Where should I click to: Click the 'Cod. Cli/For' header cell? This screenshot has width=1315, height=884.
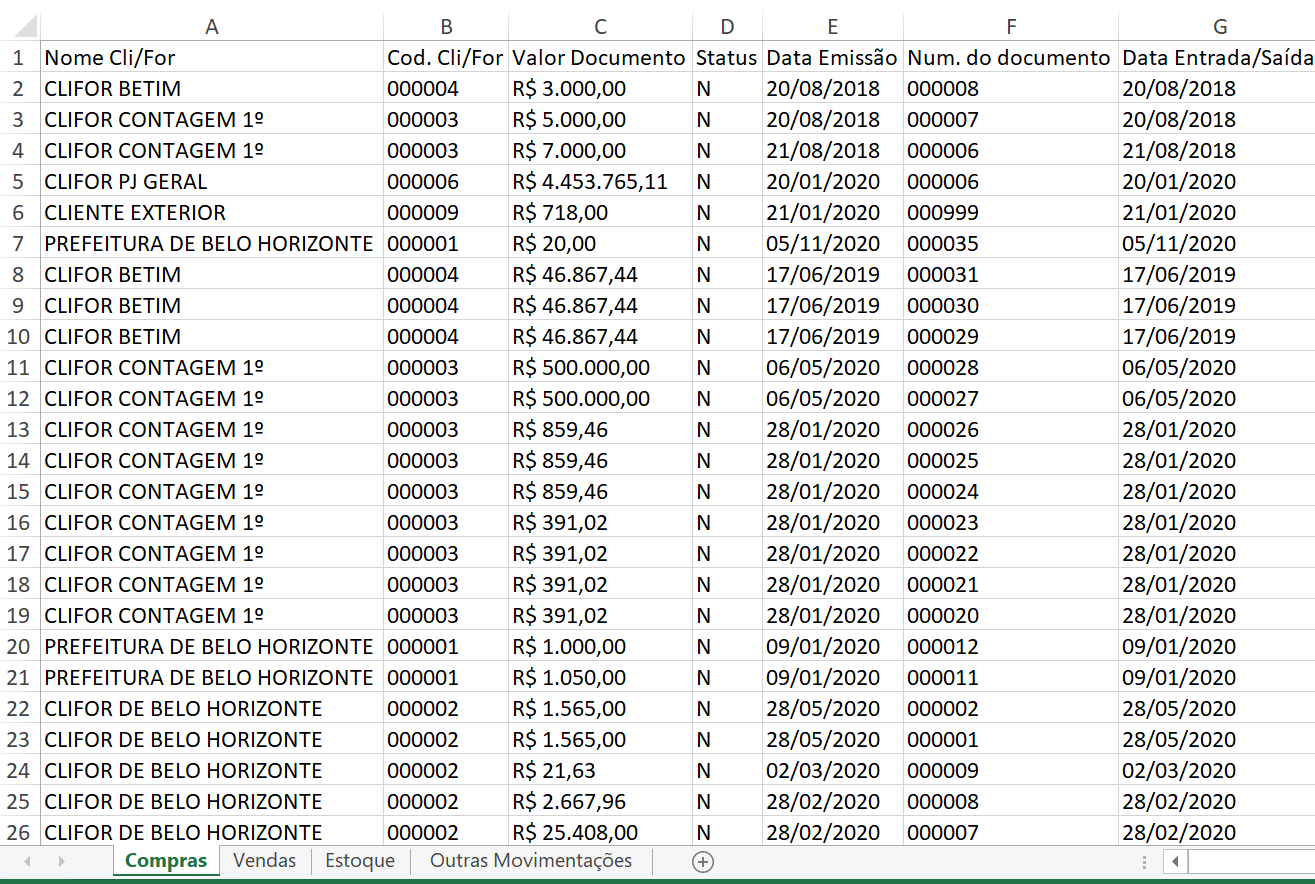tap(446, 58)
